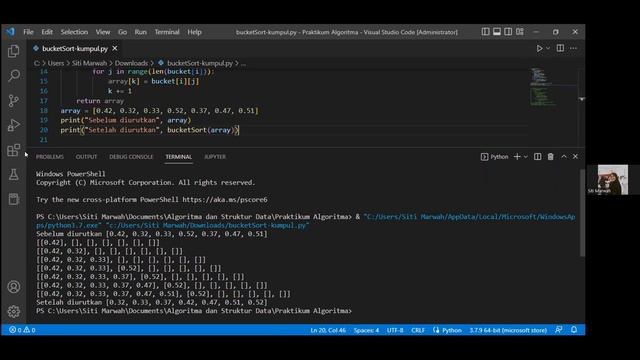Create a new terminal with plus icon

(517, 157)
